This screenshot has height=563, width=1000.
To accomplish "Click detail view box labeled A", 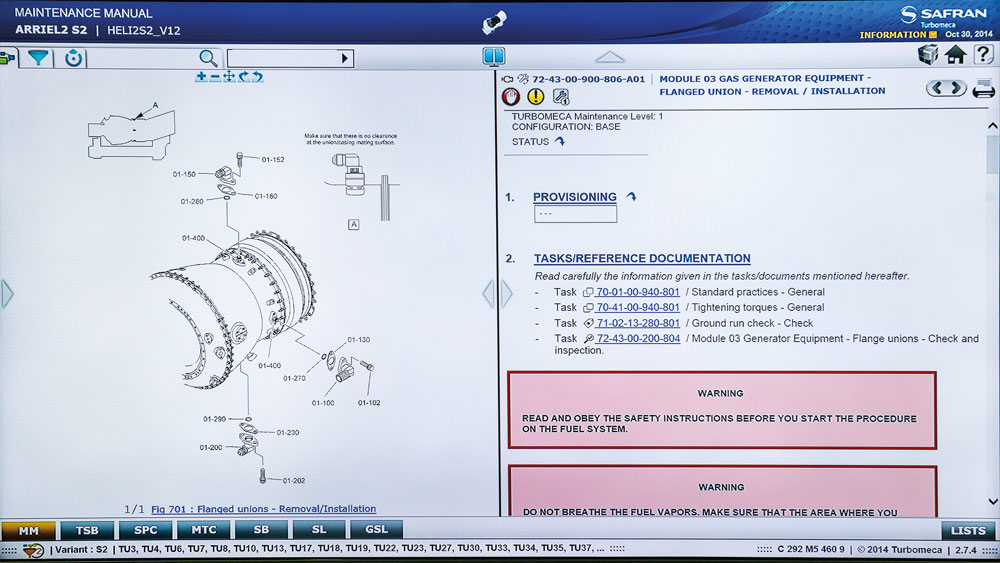I will coord(353,224).
